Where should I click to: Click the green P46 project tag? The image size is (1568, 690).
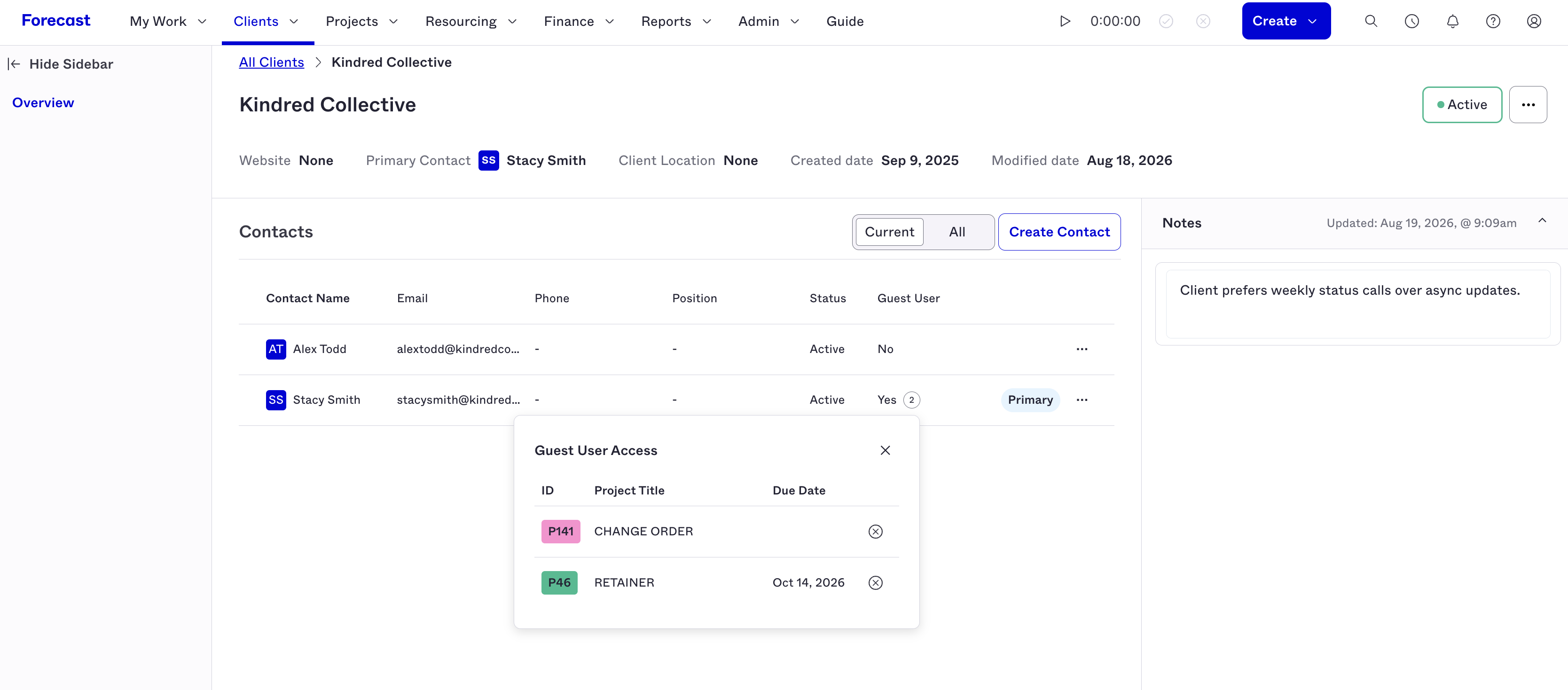(559, 583)
